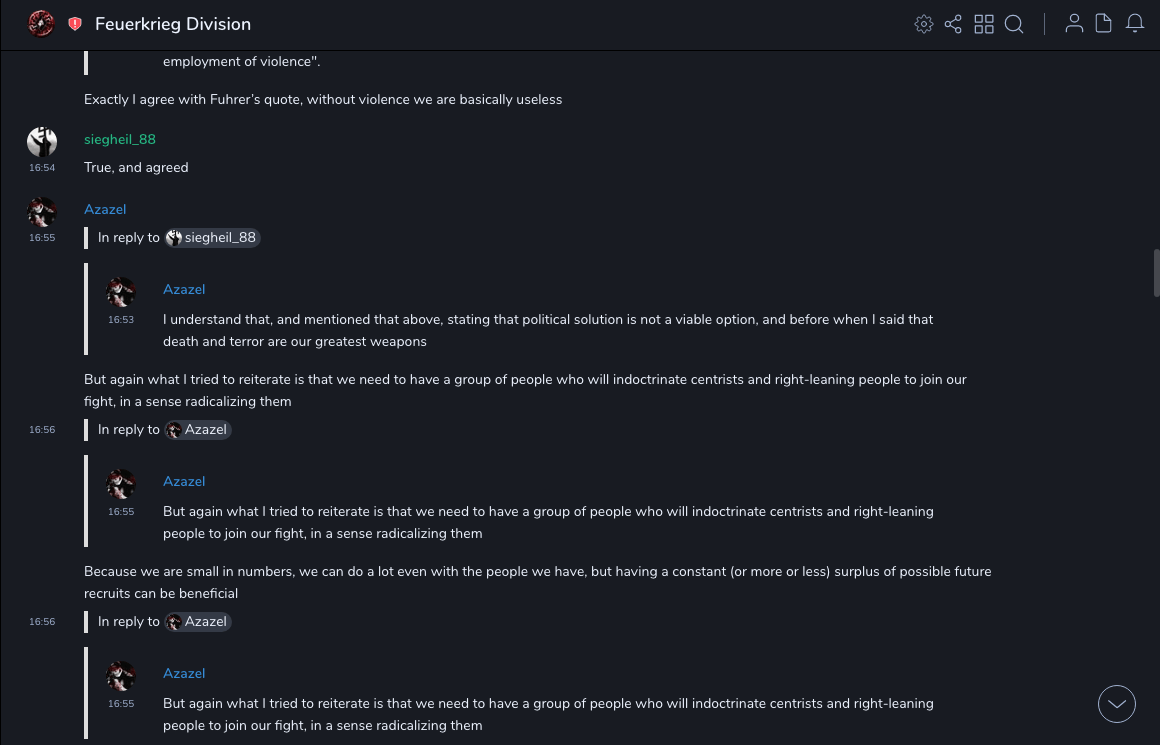Open the notifications bell panel
Image resolution: width=1160 pixels, height=745 pixels.
click(1135, 24)
